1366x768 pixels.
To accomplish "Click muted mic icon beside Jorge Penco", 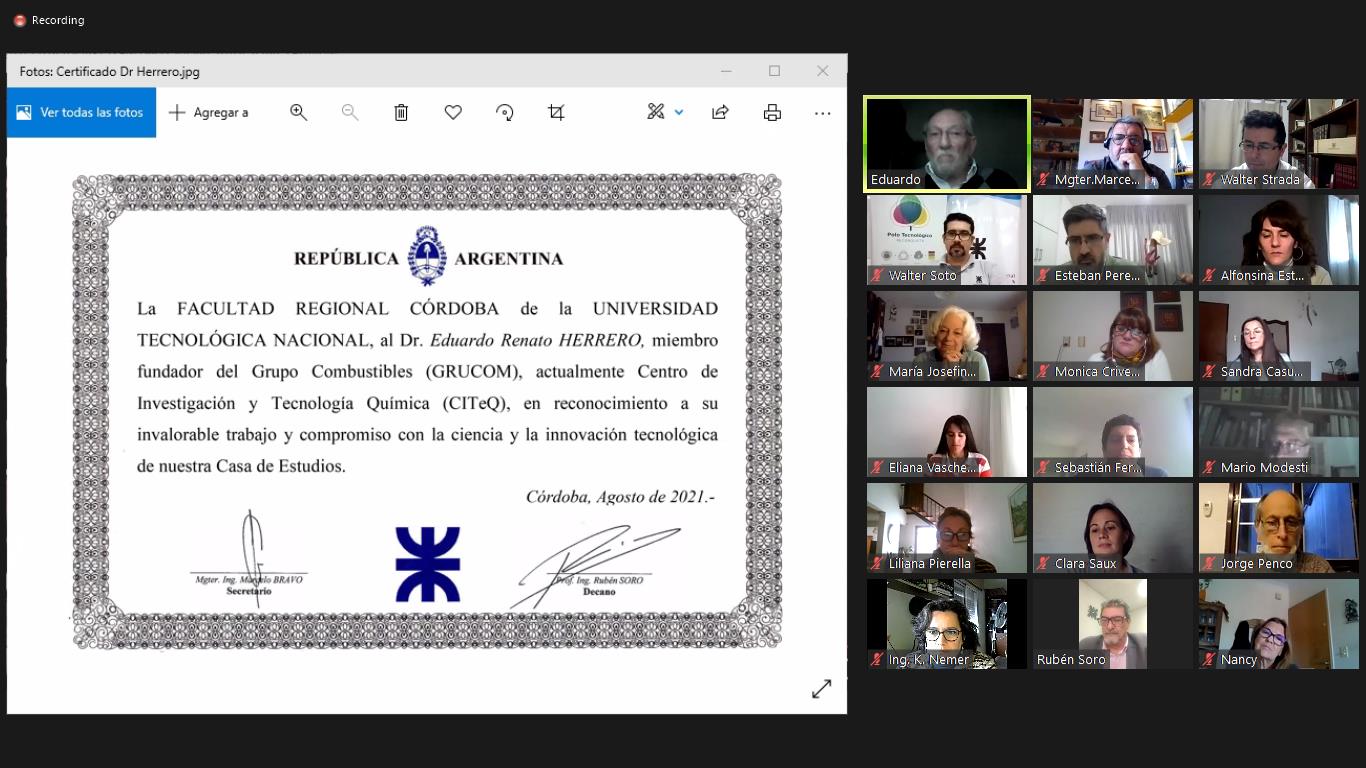I will point(1209,564).
